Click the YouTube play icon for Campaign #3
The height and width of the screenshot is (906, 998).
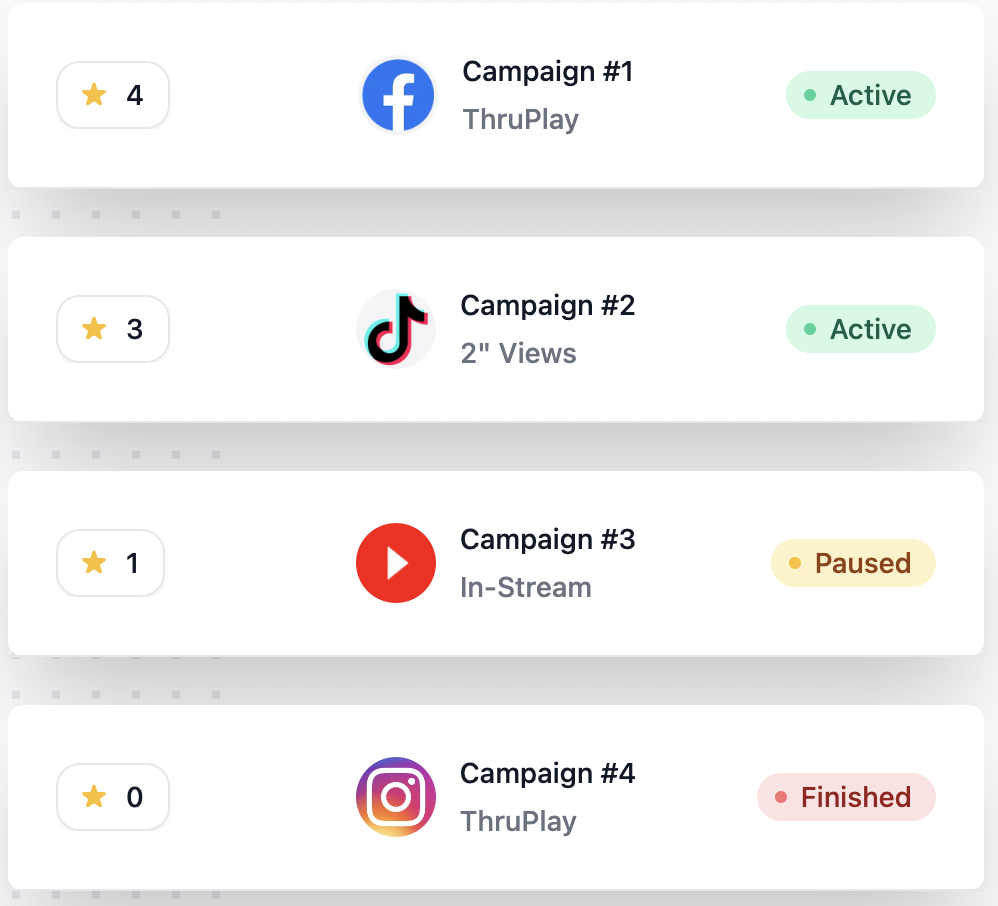396,563
